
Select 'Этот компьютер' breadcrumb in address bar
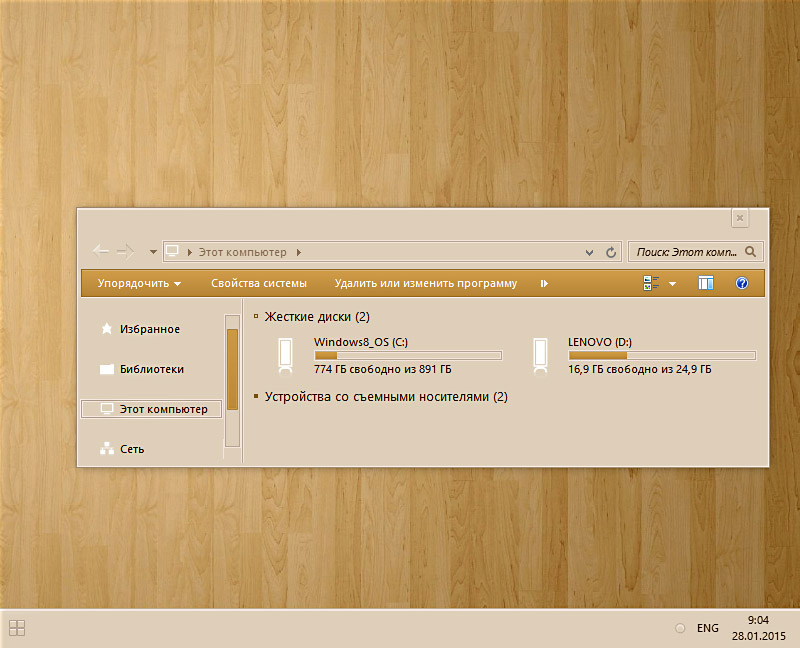tap(242, 252)
